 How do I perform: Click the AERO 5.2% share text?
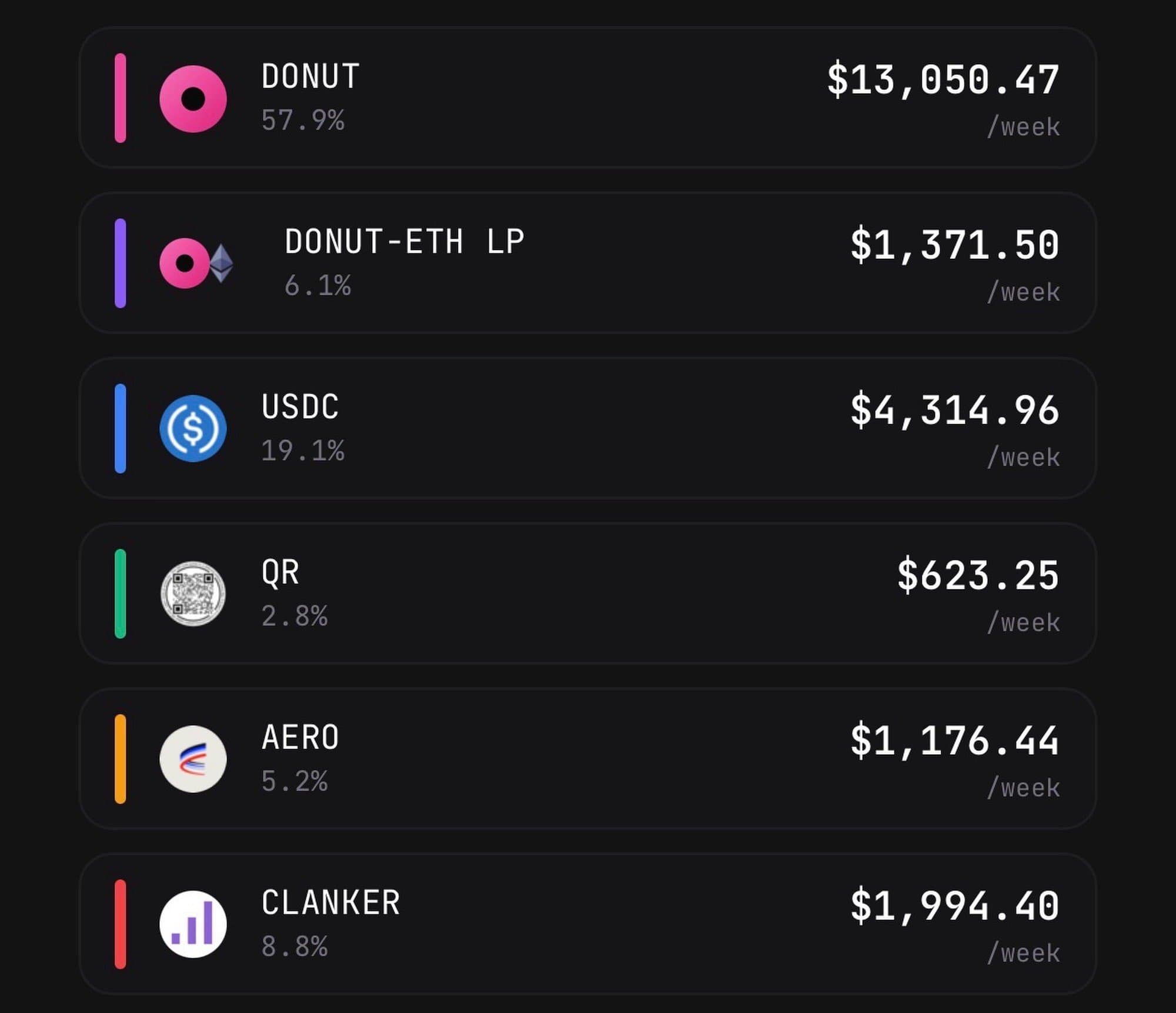tap(294, 782)
